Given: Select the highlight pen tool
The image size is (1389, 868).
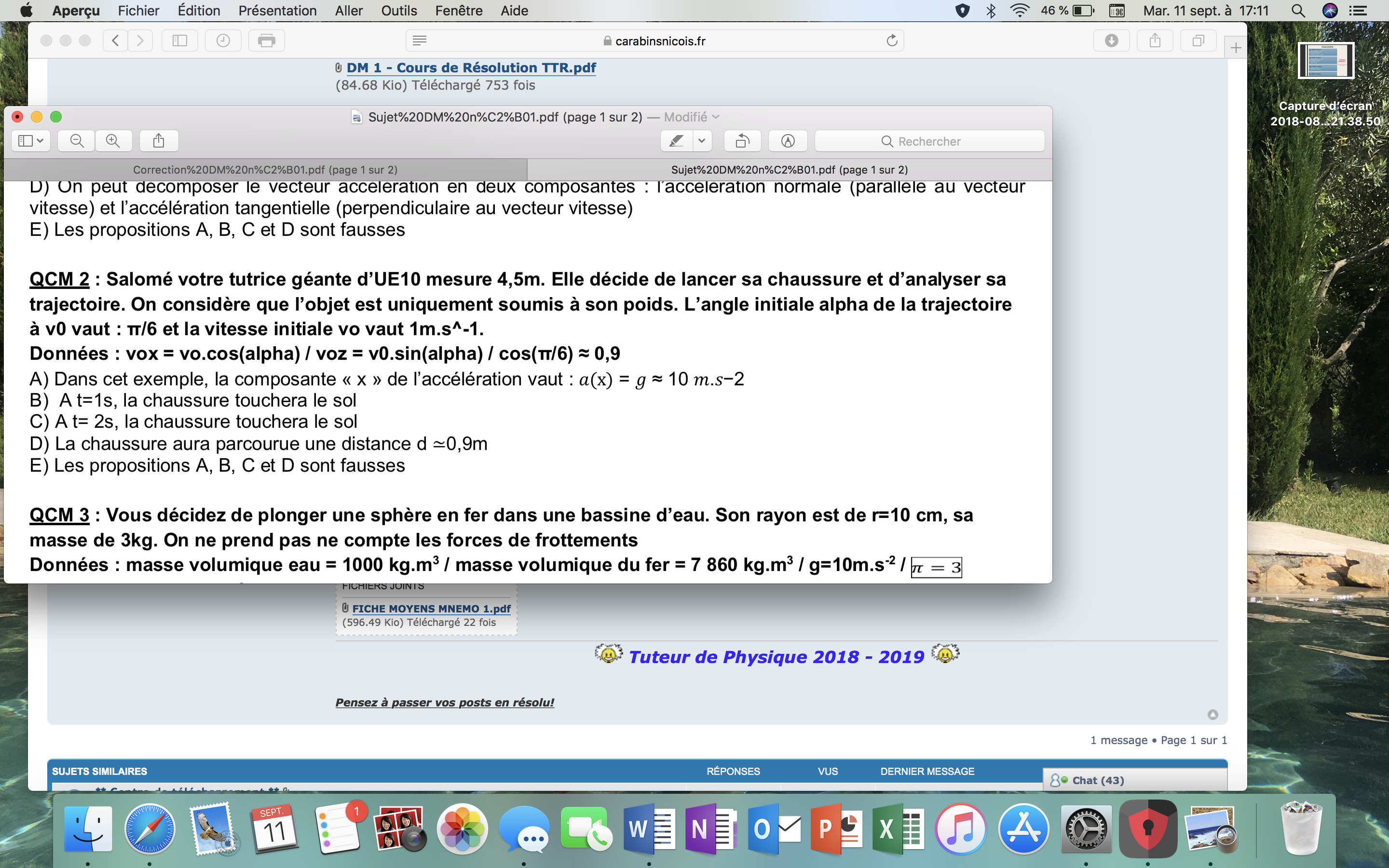Looking at the screenshot, I should tap(677, 141).
